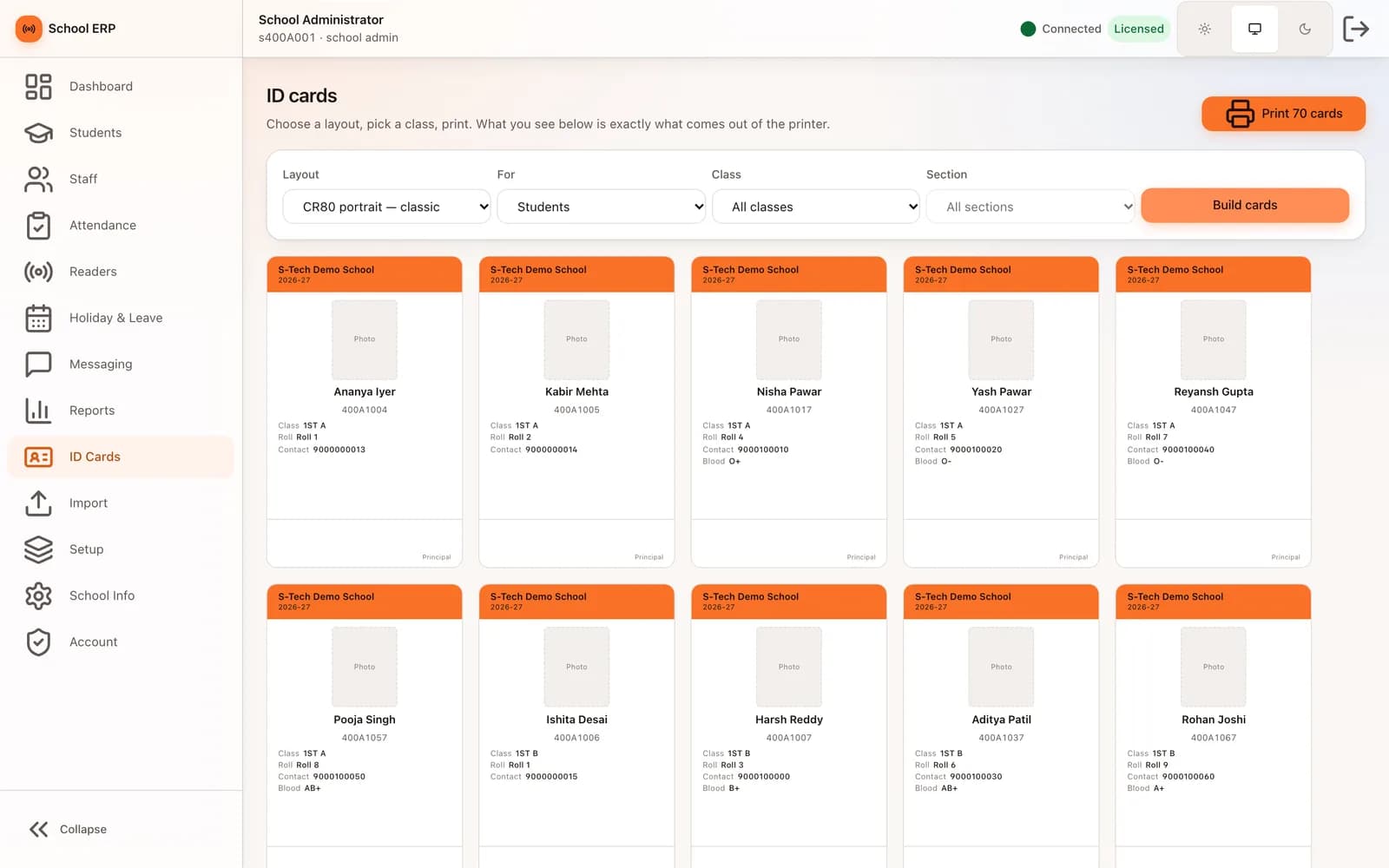The image size is (1389, 868).
Task: Open the Dashboard grid icon
Action: click(x=38, y=87)
